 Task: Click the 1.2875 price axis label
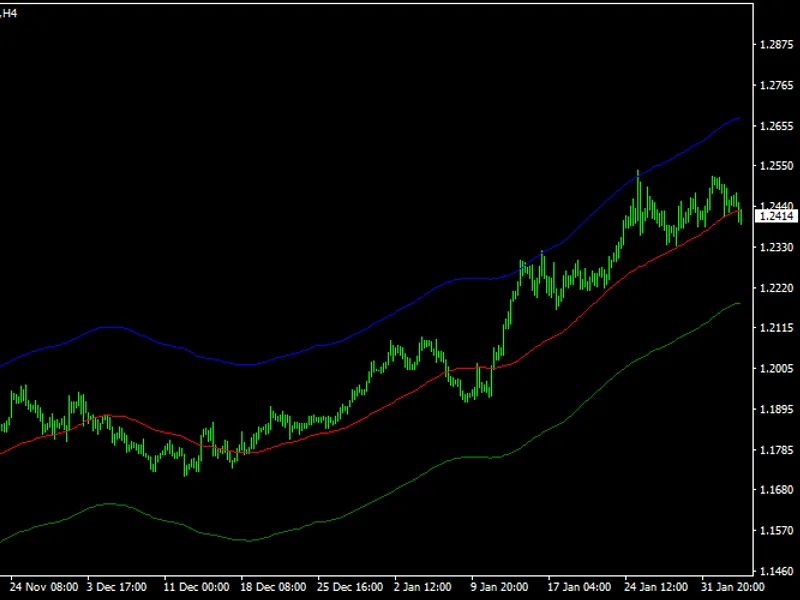pos(777,44)
